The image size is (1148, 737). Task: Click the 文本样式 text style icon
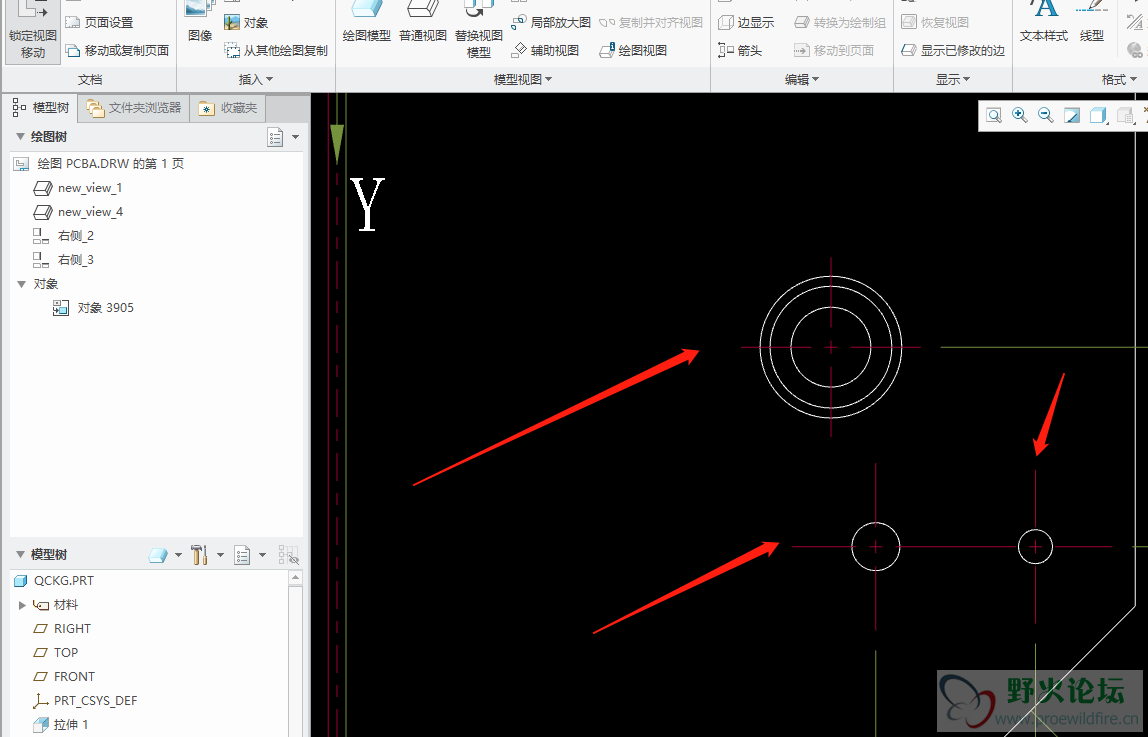1044,24
